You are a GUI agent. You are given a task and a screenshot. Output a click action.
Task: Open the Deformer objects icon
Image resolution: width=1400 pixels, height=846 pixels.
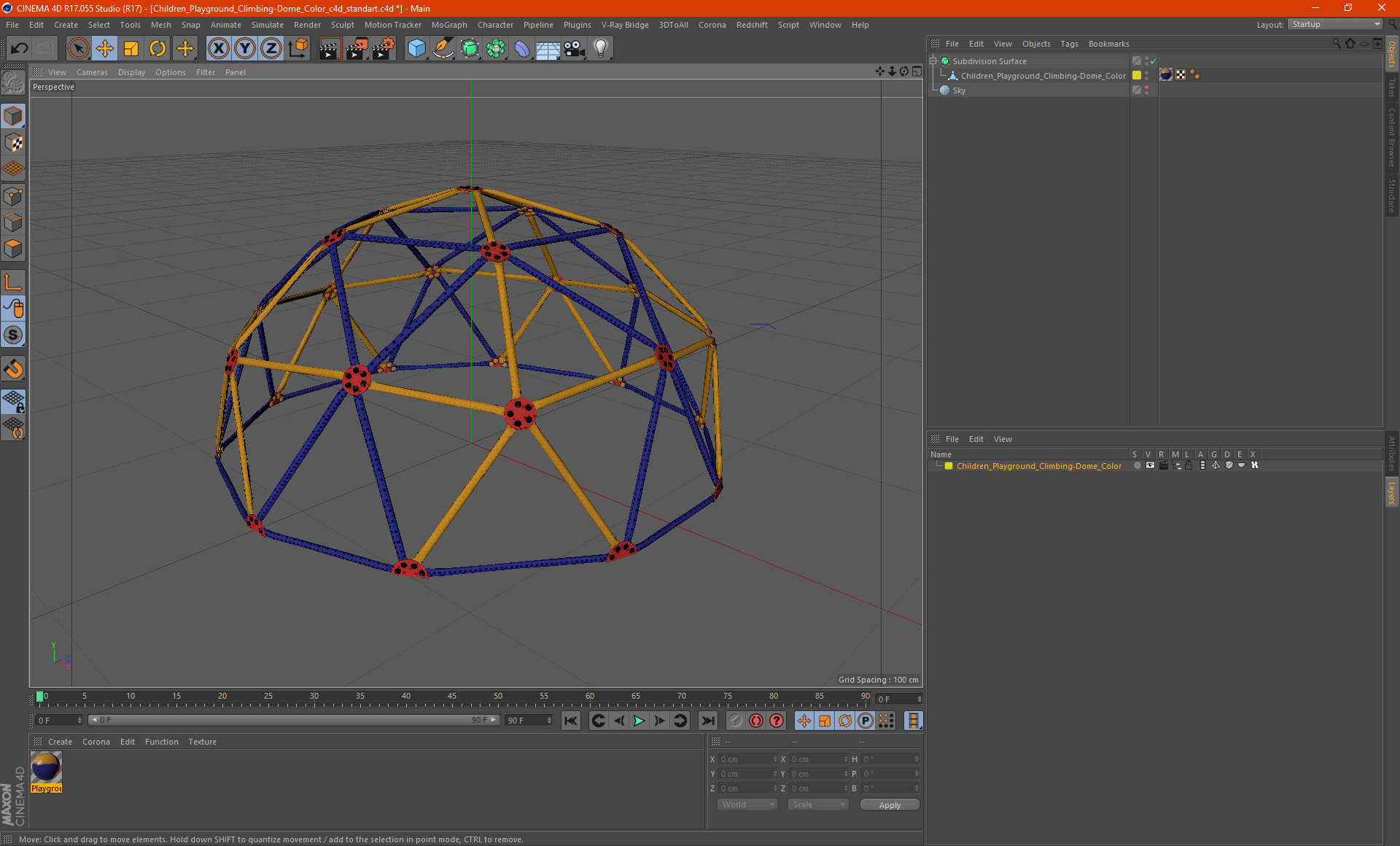(522, 49)
